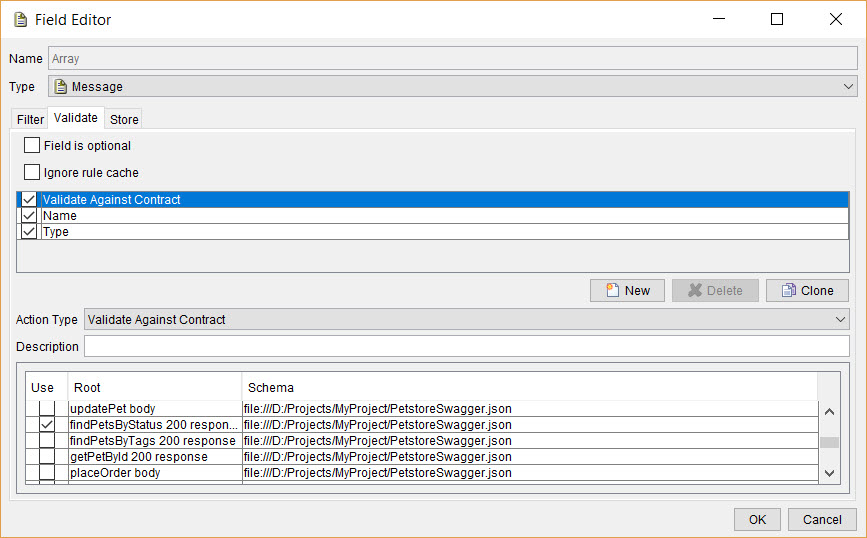The image size is (867, 538).
Task: Click the Cancel button
Action: 822,520
